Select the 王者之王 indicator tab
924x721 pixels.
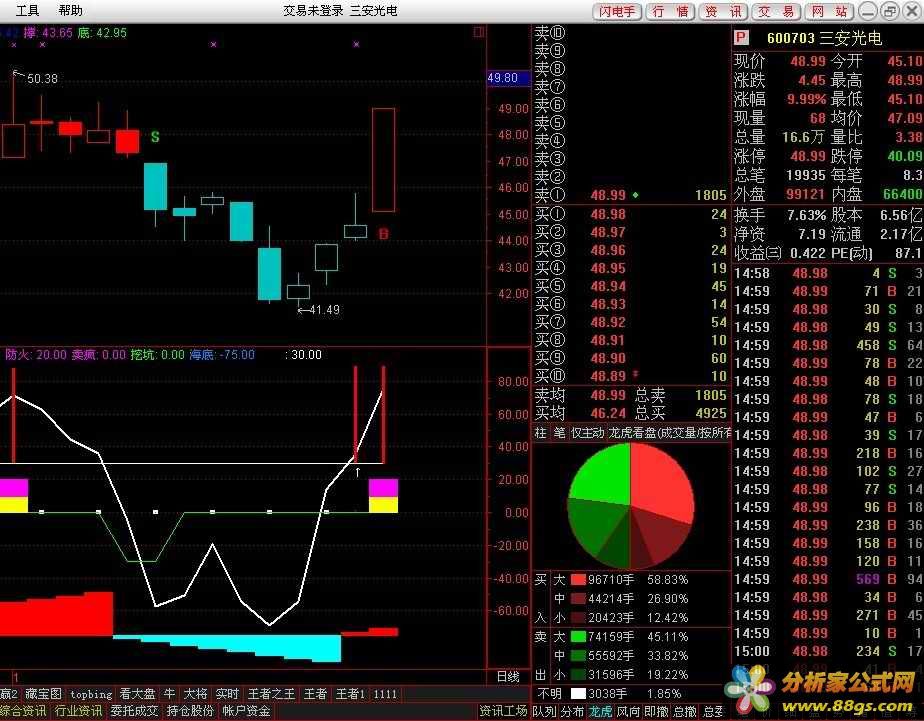point(271,694)
